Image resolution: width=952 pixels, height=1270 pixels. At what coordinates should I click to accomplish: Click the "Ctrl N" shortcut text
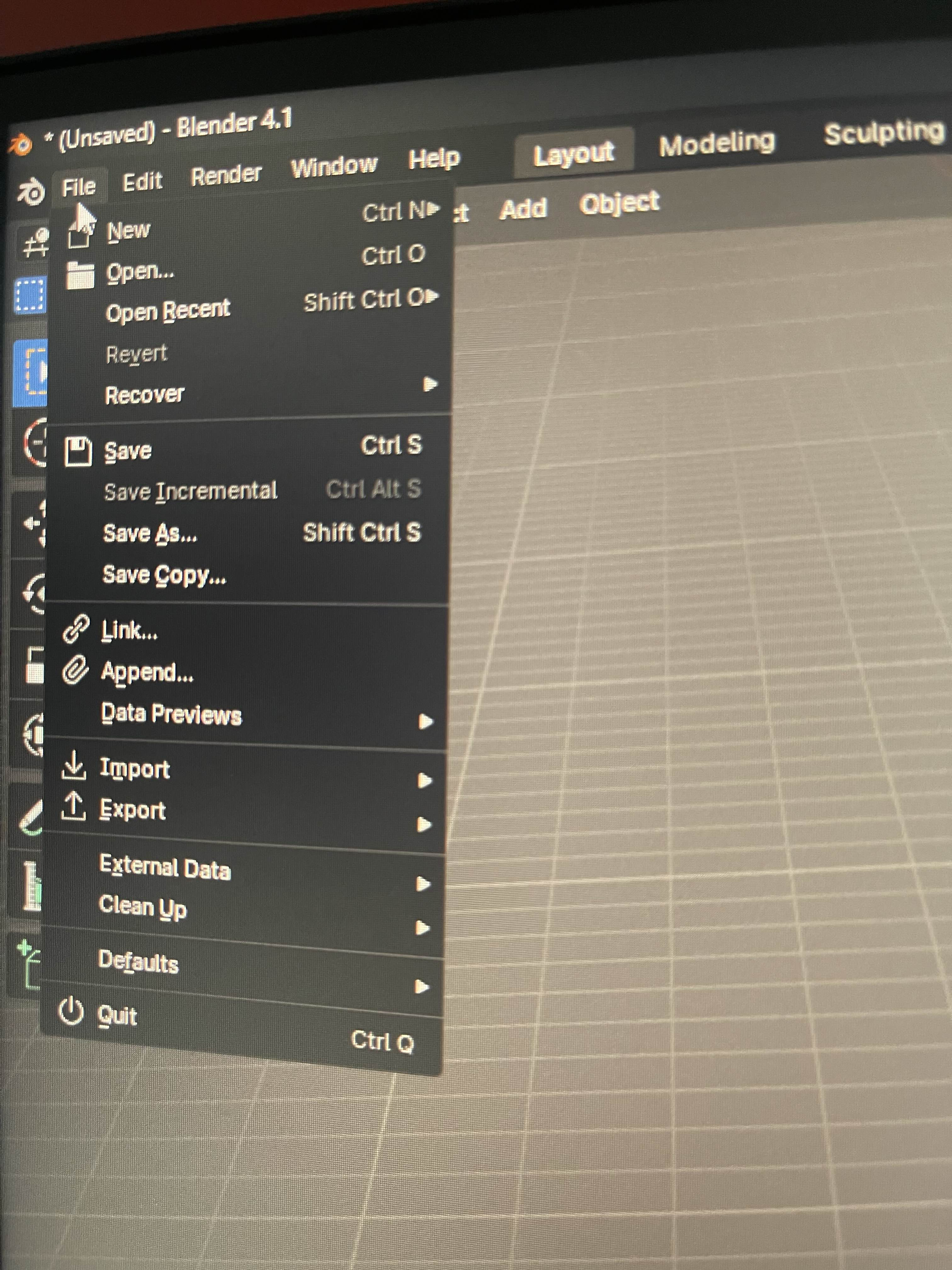click(x=394, y=212)
